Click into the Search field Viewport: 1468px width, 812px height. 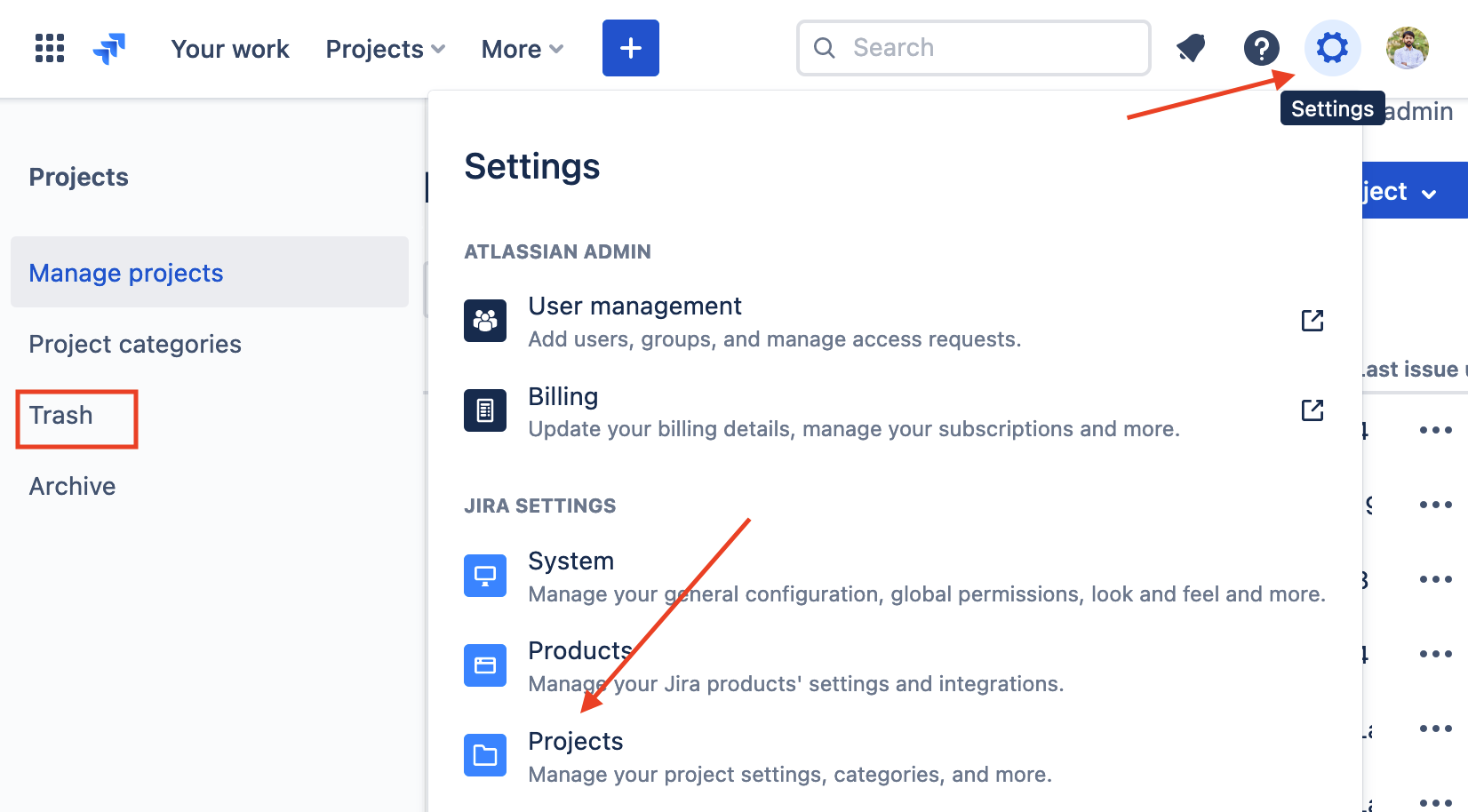click(974, 48)
